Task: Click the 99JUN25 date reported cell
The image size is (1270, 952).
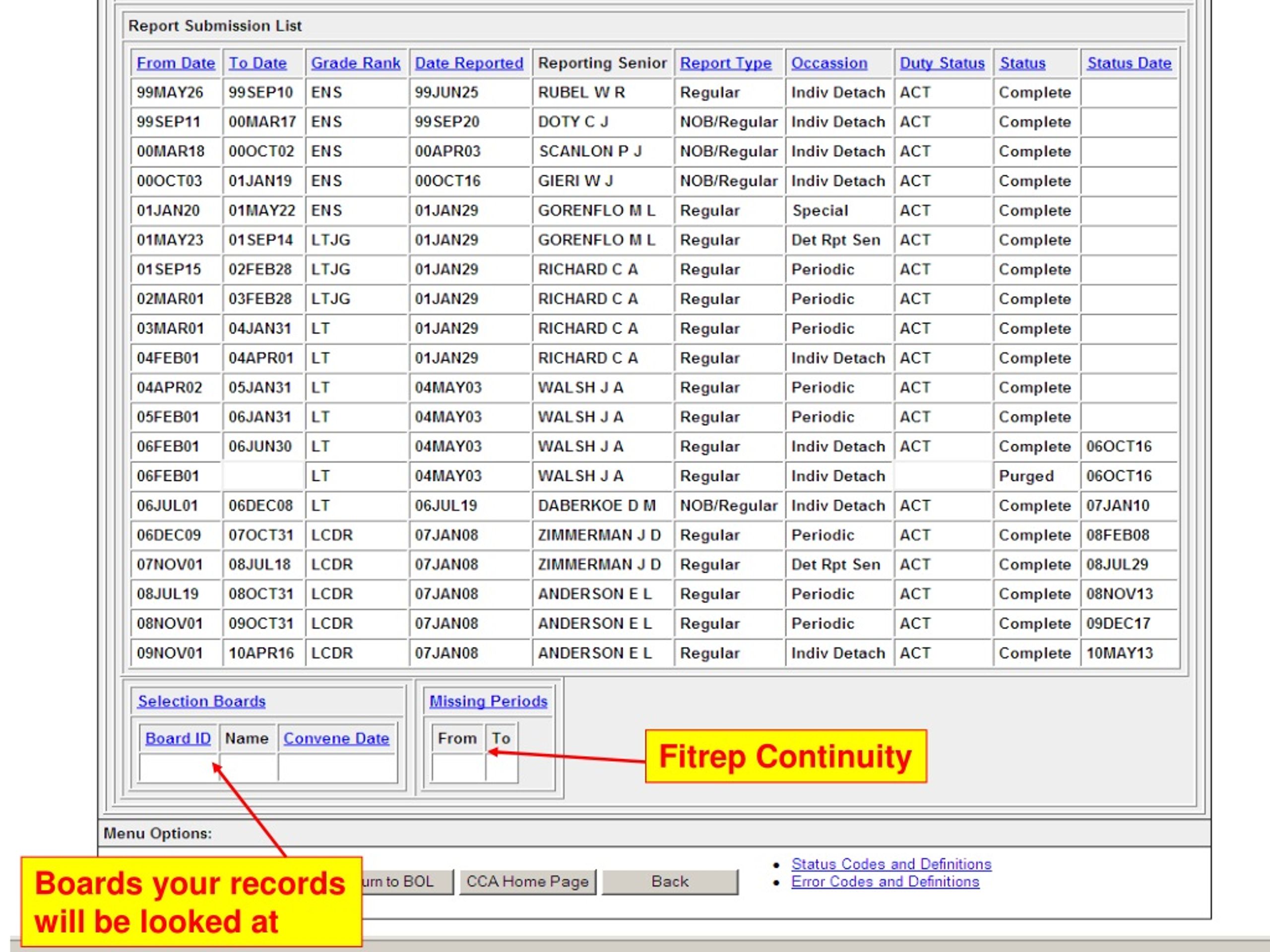Action: pyautogui.click(x=470, y=92)
